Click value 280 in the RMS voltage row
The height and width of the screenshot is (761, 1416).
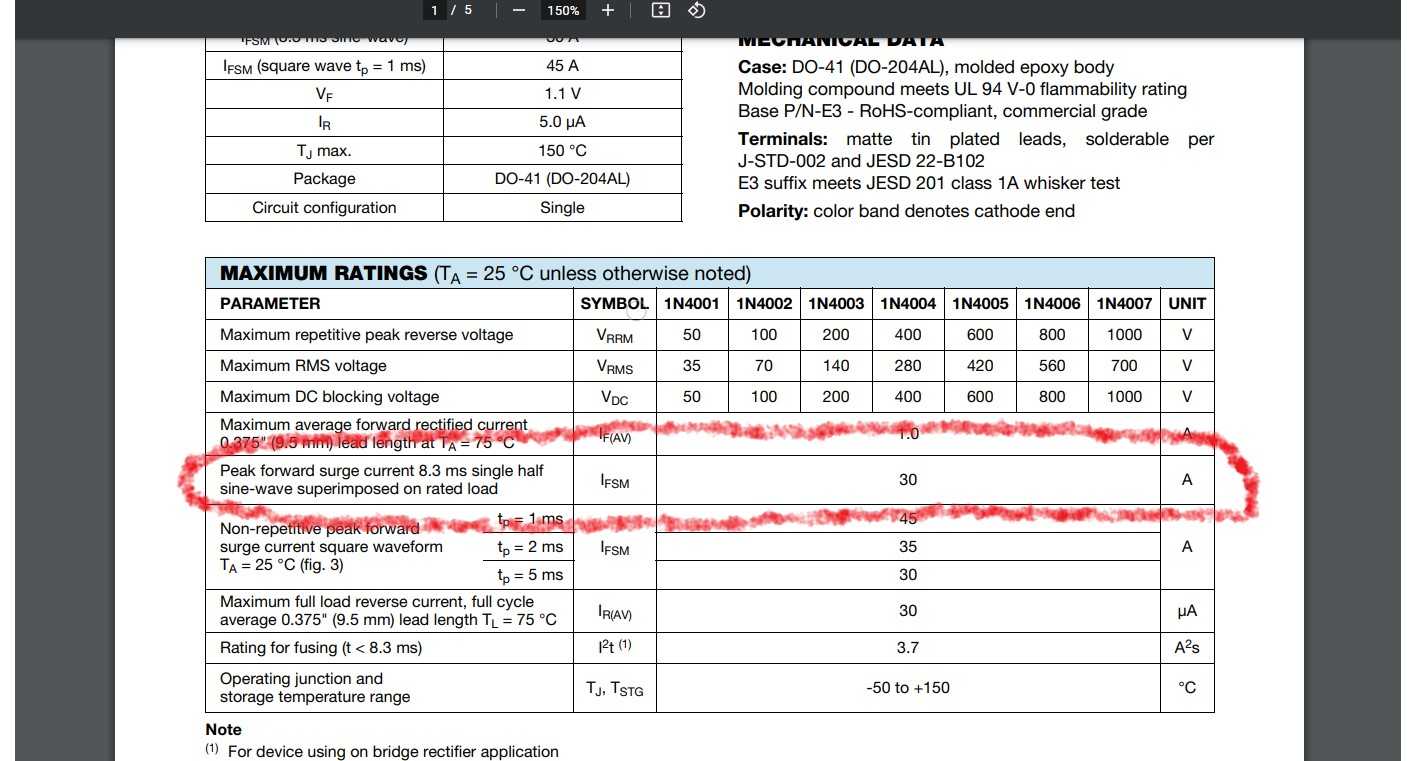[908, 366]
